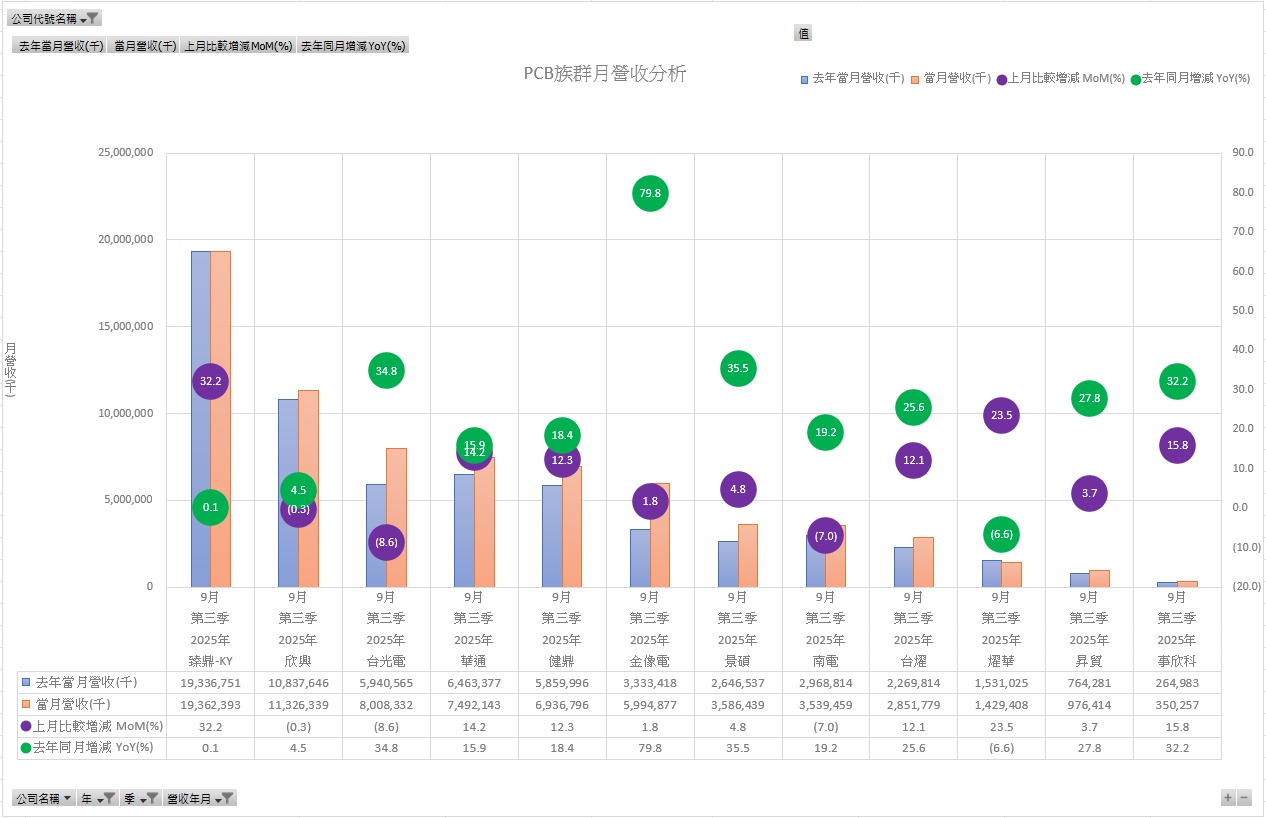Click the purple circle key in the MoM(%) table row
The width and height of the screenshot is (1266, 818).
coord(26,726)
